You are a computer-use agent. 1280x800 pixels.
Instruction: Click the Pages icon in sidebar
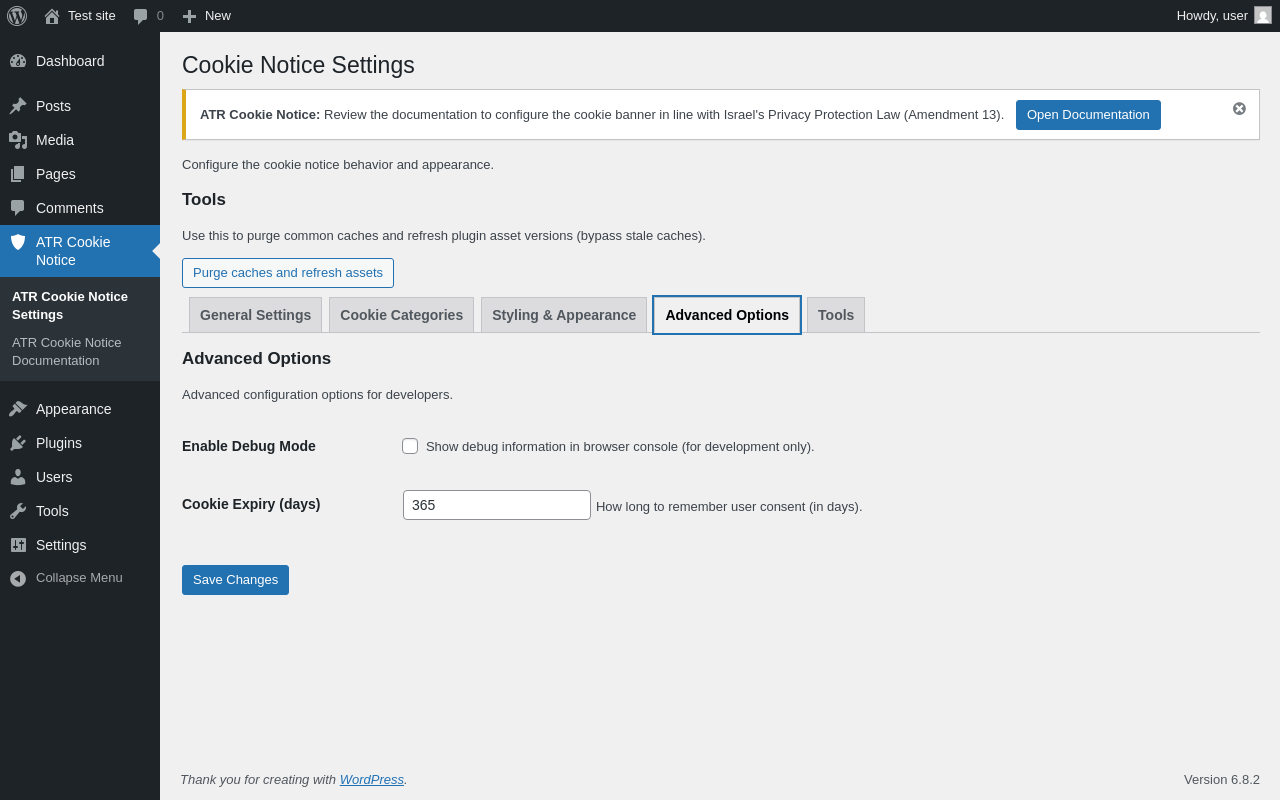click(18, 174)
